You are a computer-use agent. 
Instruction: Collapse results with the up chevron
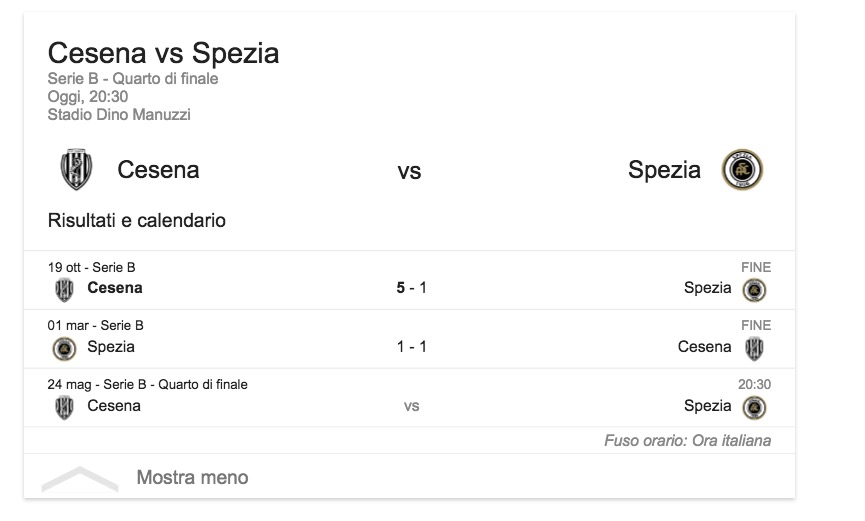coord(79,478)
